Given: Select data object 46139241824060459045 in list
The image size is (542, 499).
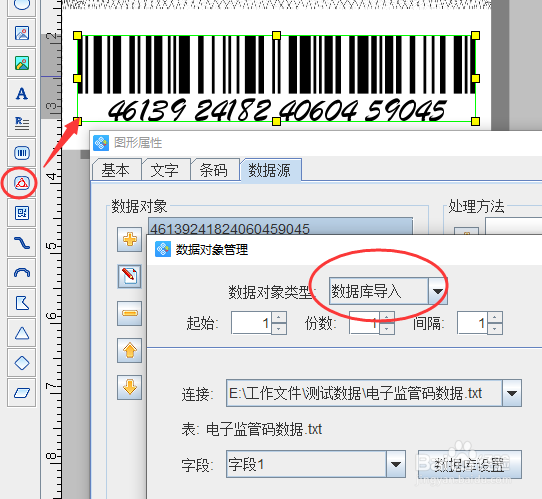Looking at the screenshot, I should point(280,227).
